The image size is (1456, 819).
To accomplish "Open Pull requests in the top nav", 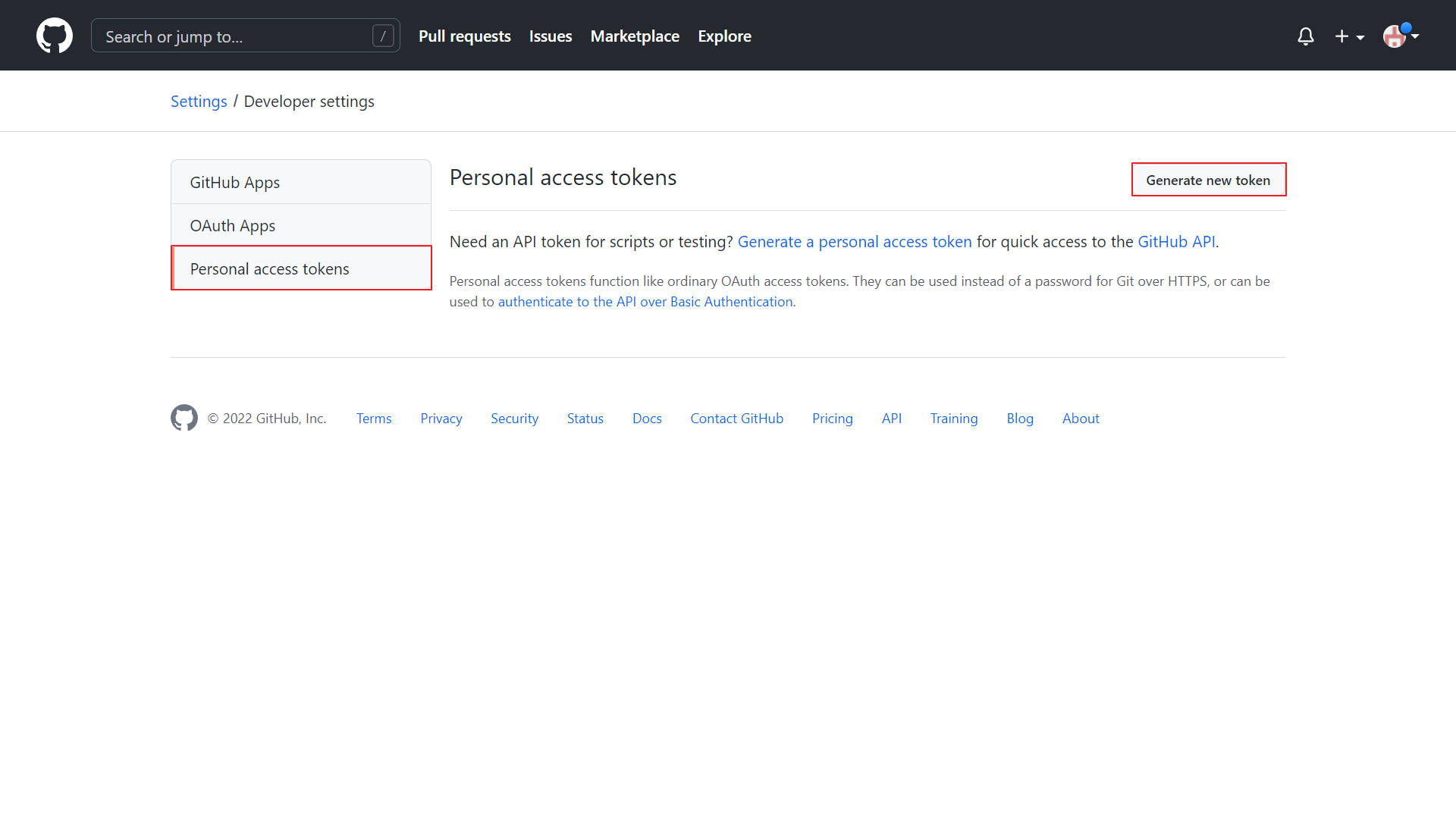I will [x=464, y=36].
